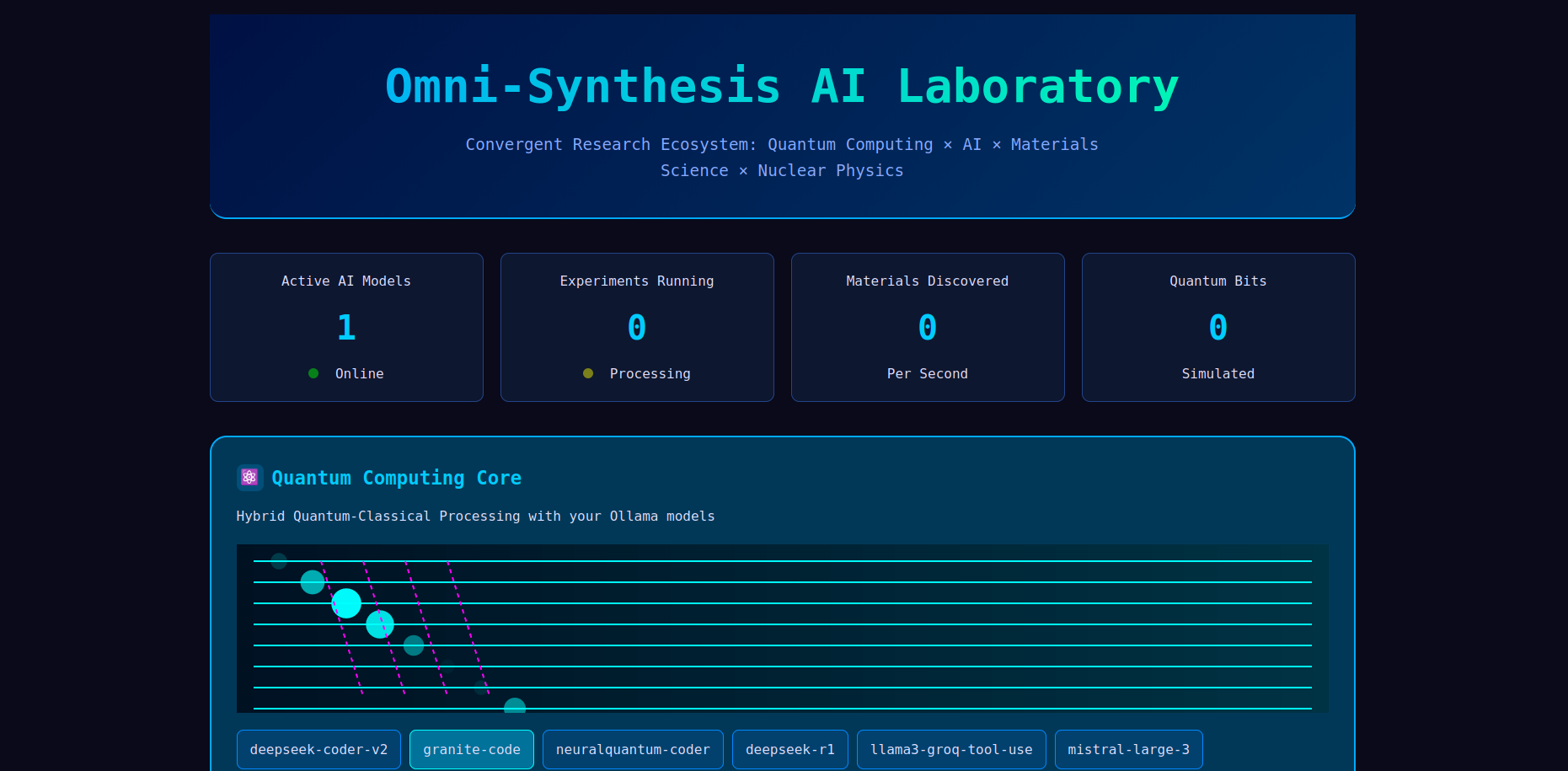Image resolution: width=1568 pixels, height=771 pixels.
Task: Click the Hybrid Quantum-Classical Processing subtitle
Action: click(x=475, y=516)
